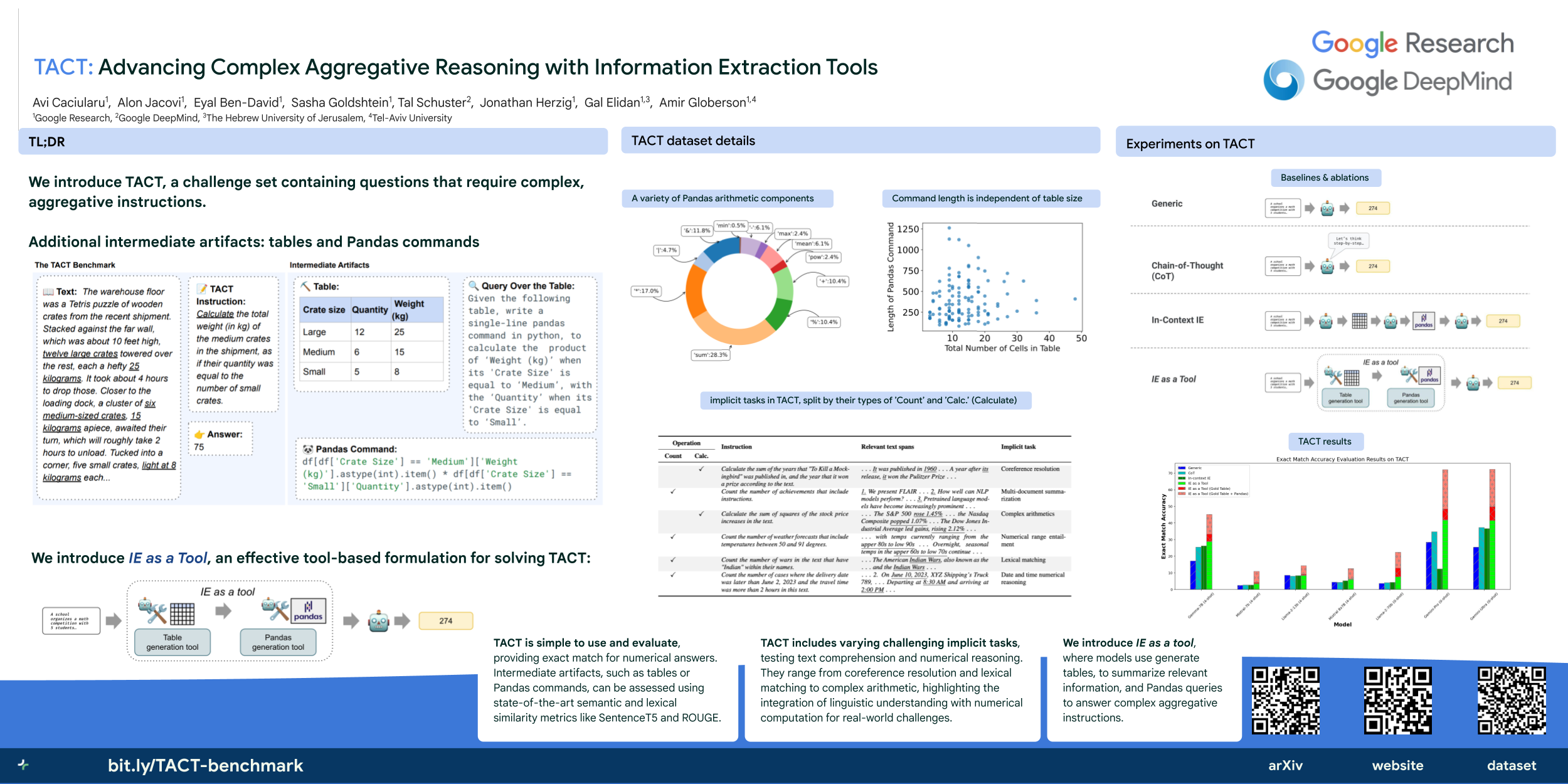Click the Baselines & ablations label

click(1325, 177)
